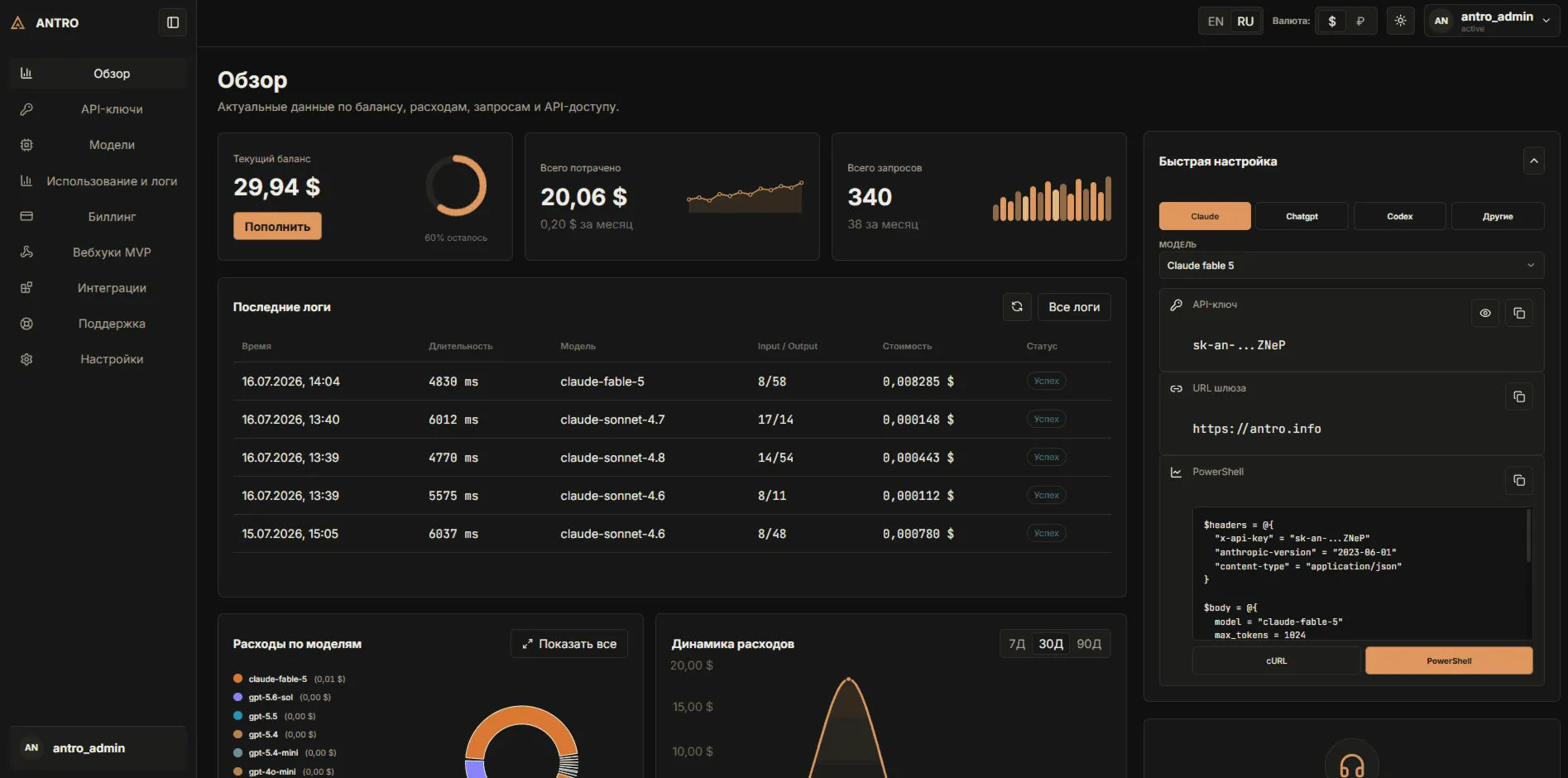The height and width of the screenshot is (778, 1568).
Task: Click the headphones support icon
Action: 1352,765
